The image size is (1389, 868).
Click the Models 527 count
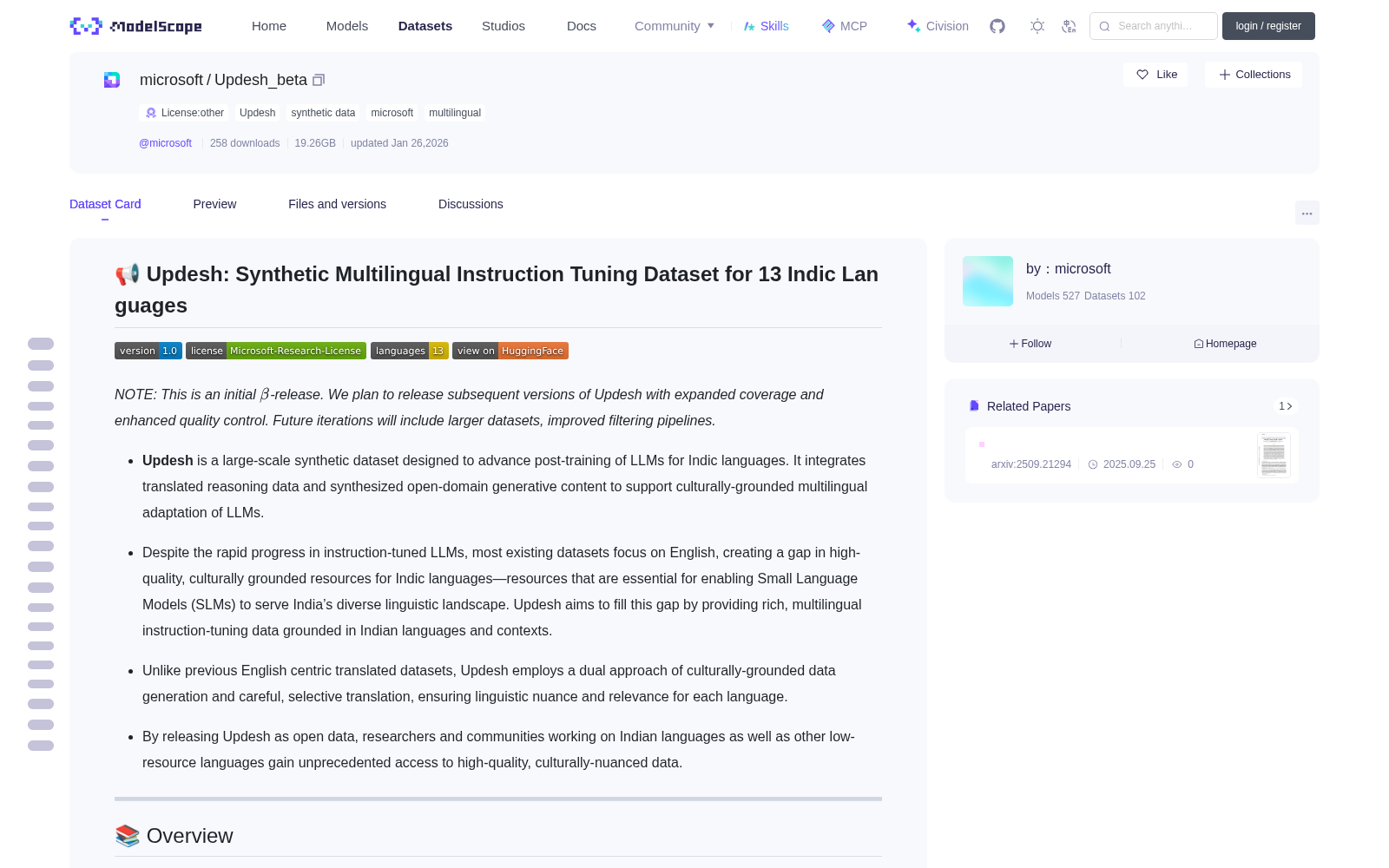point(1053,296)
